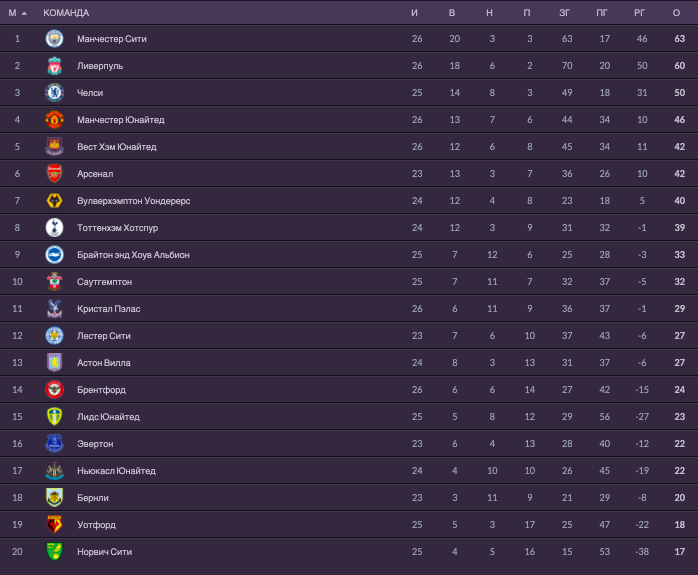This screenshot has height=575, width=698.
Task: Click the Watford club crest
Action: [54, 525]
